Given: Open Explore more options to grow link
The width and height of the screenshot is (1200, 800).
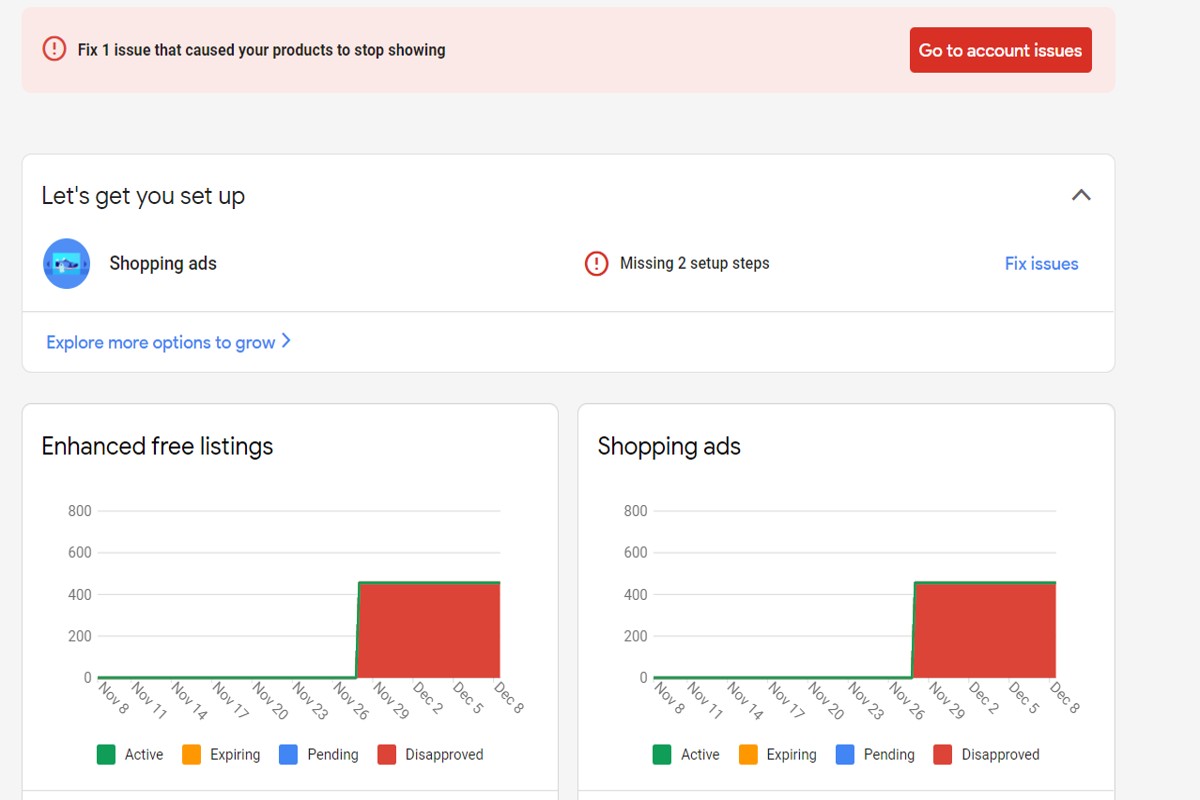Looking at the screenshot, I should click(160, 342).
